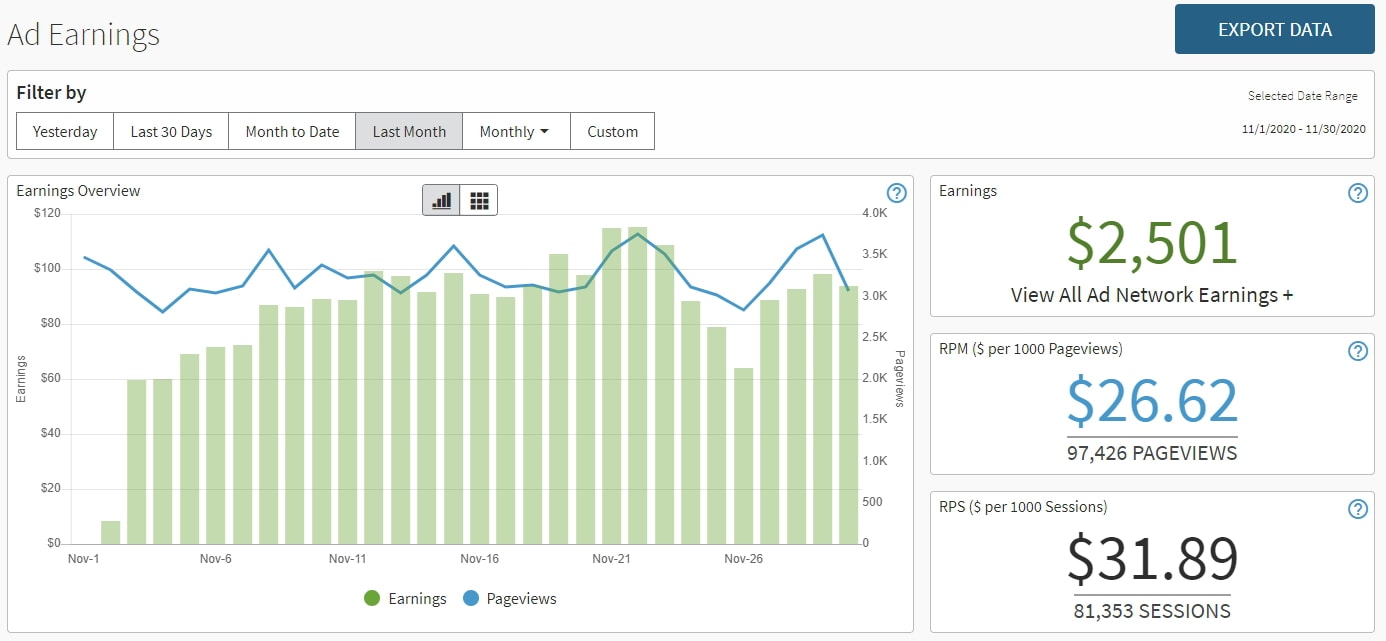Click the Filter by heading
This screenshot has width=1386, height=641.
tap(51, 92)
